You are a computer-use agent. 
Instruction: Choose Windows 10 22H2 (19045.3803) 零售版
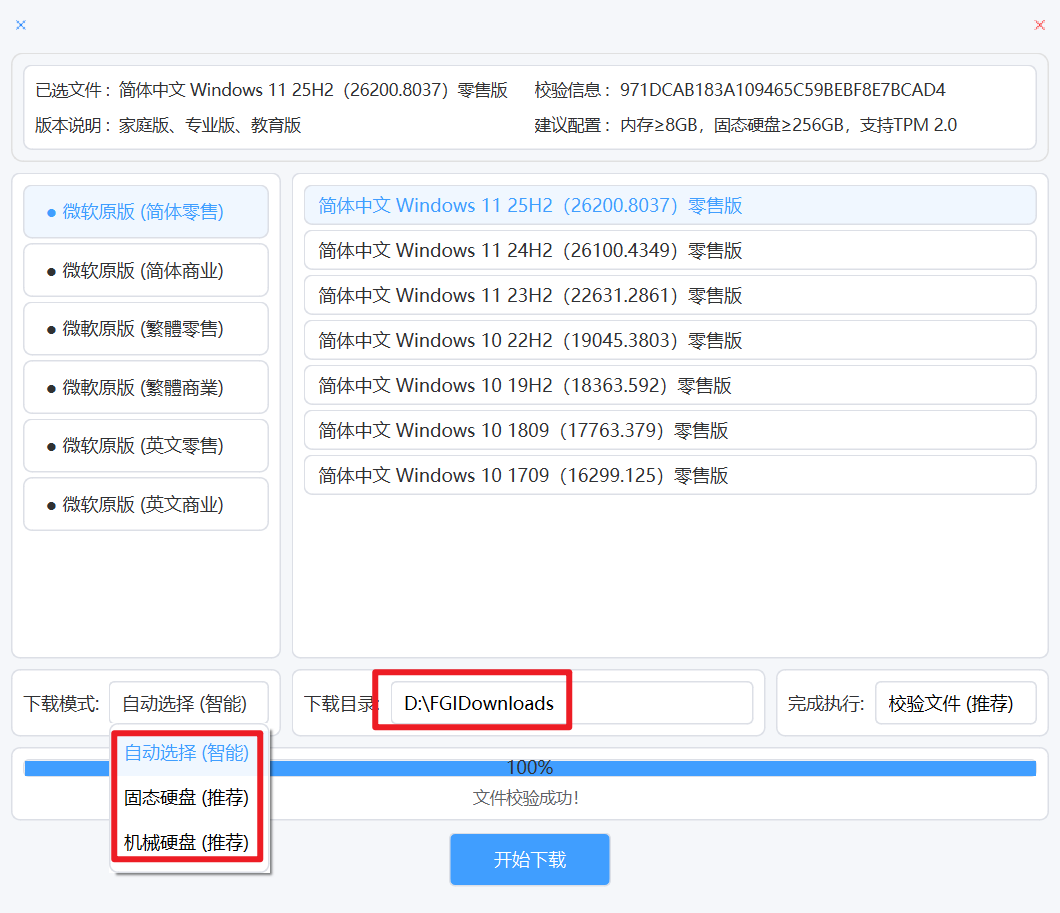(x=668, y=340)
